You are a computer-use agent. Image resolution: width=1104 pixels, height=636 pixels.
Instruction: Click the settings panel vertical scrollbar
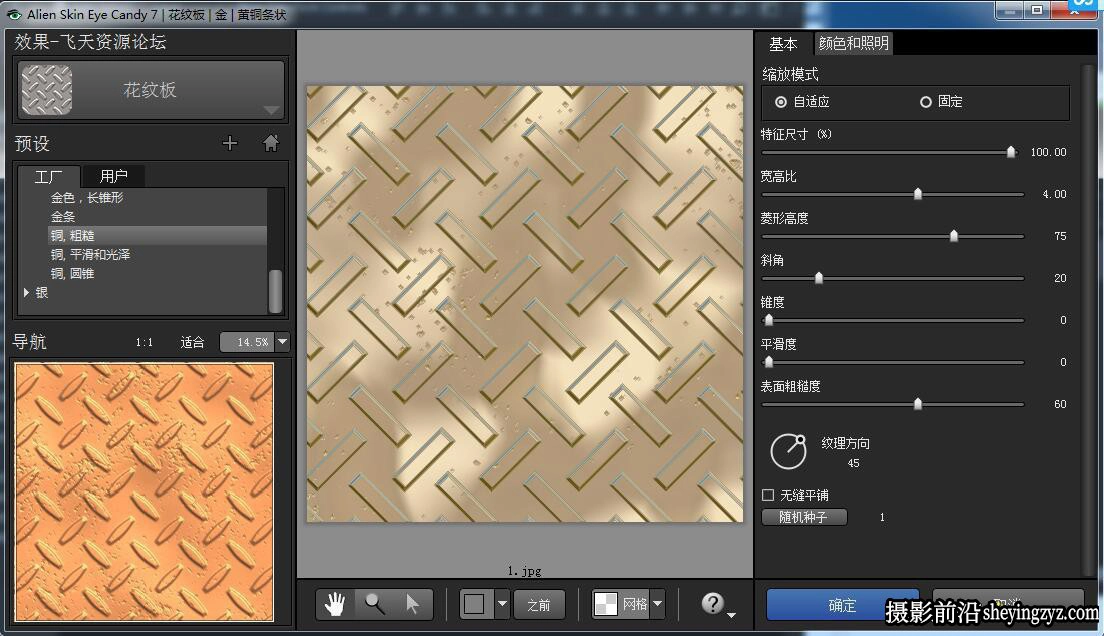(x=1088, y=320)
